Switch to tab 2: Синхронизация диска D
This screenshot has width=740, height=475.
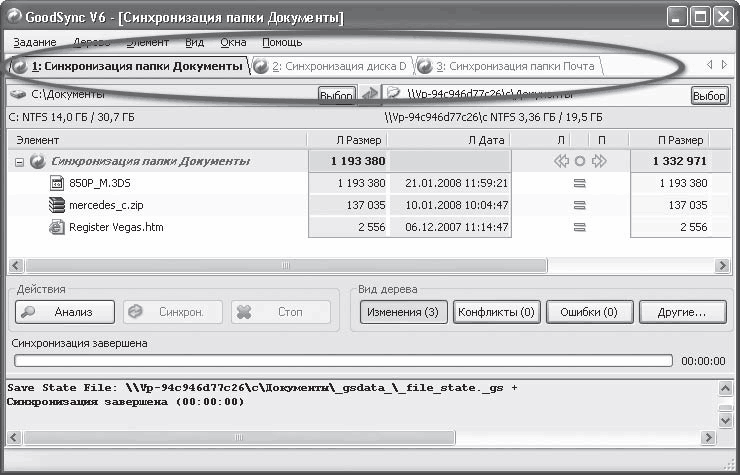click(331, 66)
